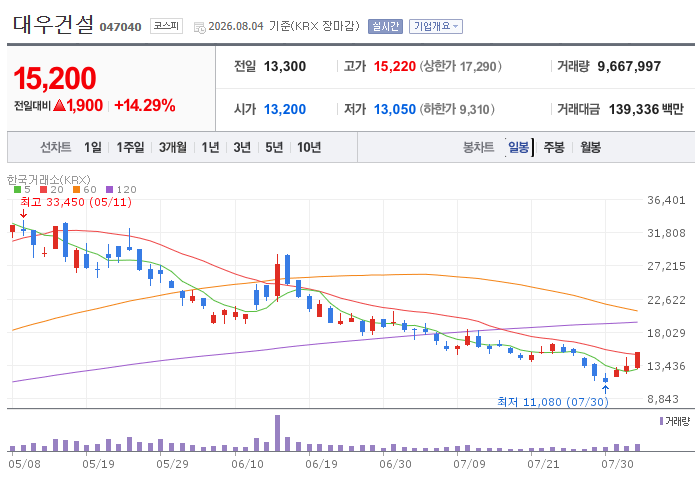
Task: Click the current price 15,200
Action: (55, 79)
